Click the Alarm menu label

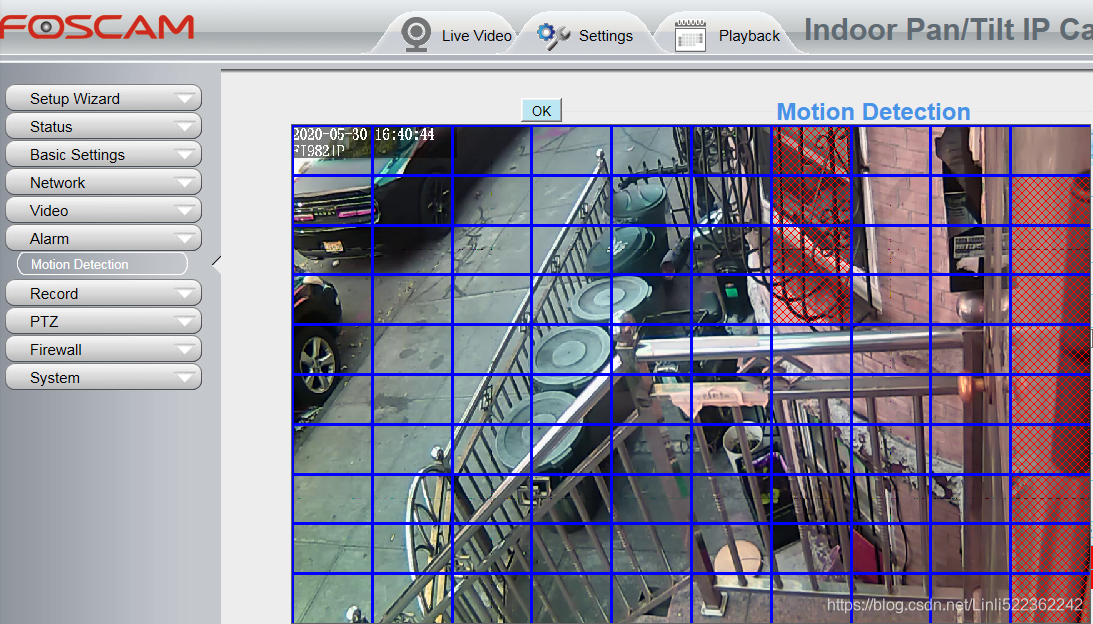point(49,238)
